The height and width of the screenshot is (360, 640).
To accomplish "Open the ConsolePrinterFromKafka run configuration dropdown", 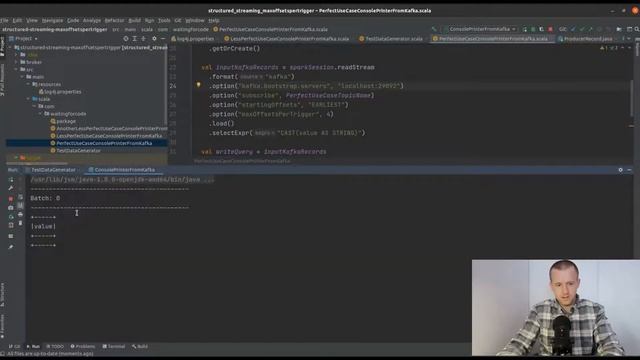I will 482,29.
